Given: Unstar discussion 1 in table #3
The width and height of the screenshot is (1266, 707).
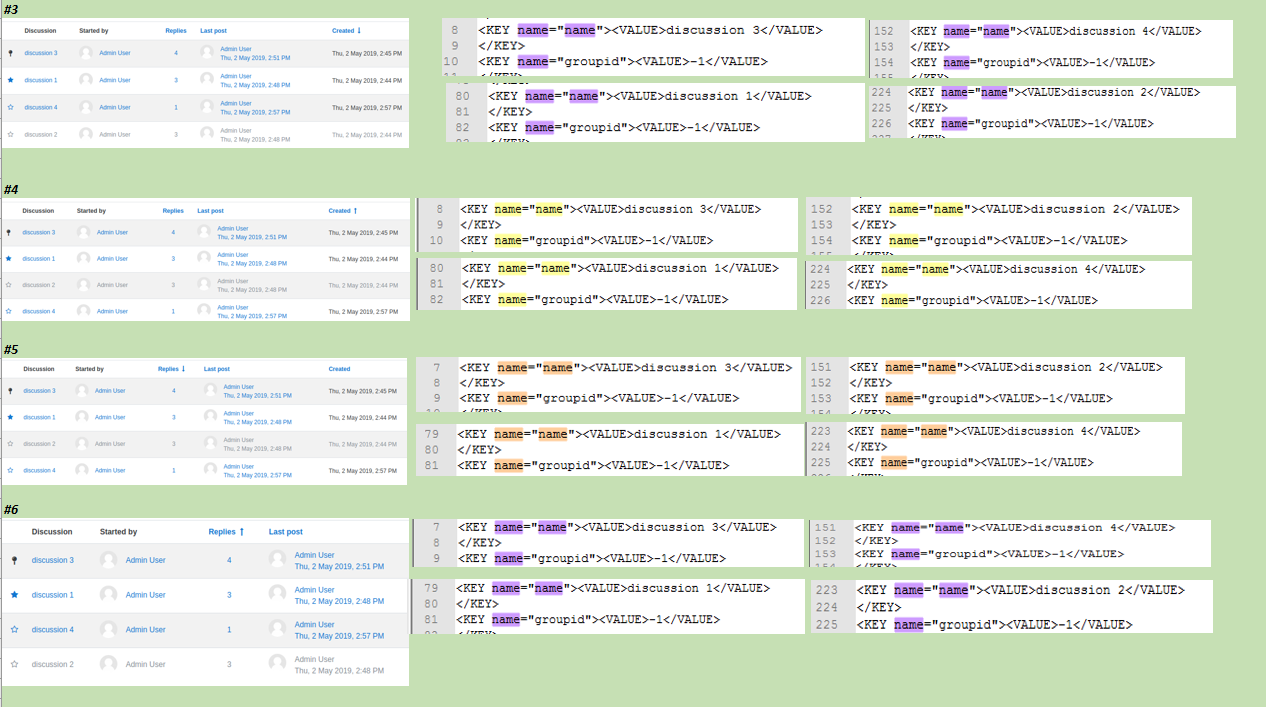Looking at the screenshot, I should [11, 80].
